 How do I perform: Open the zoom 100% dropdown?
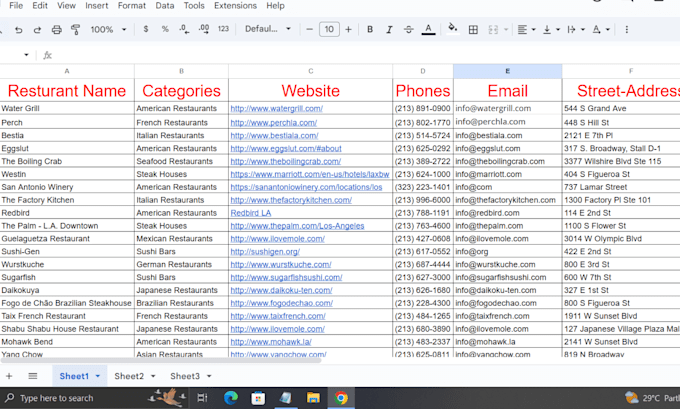[108, 29]
